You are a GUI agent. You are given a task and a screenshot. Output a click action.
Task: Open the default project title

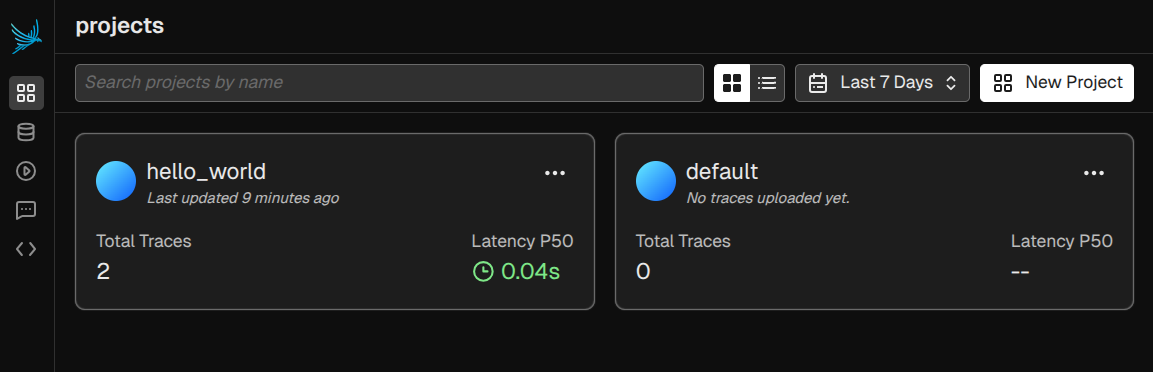[722, 172]
